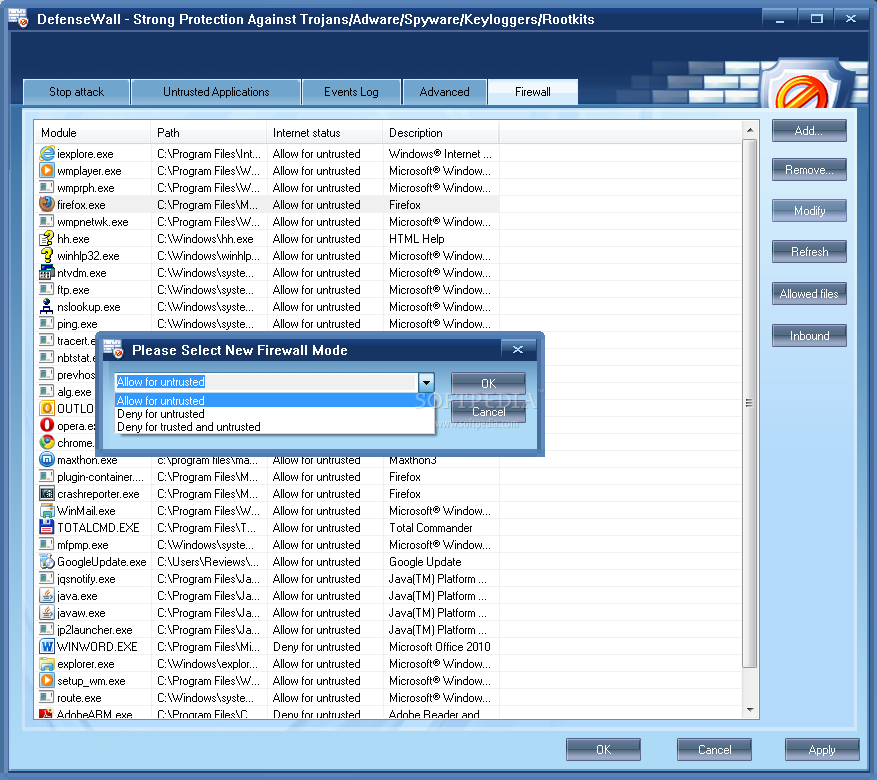Click the explorer.exe folder icon
877x780 pixels.
[47, 663]
